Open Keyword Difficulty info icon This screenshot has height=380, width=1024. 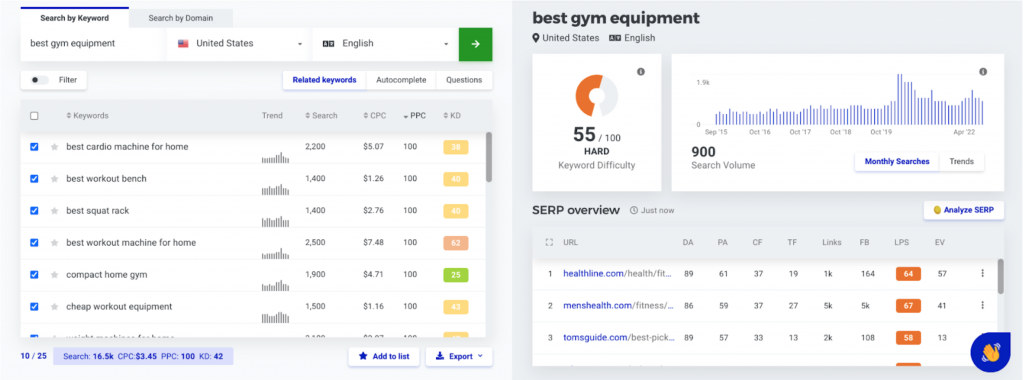click(x=641, y=72)
